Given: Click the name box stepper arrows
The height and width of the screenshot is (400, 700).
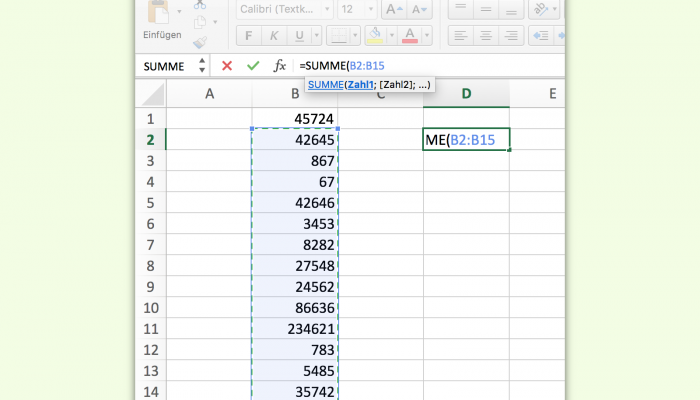Looking at the screenshot, I should point(202,66).
